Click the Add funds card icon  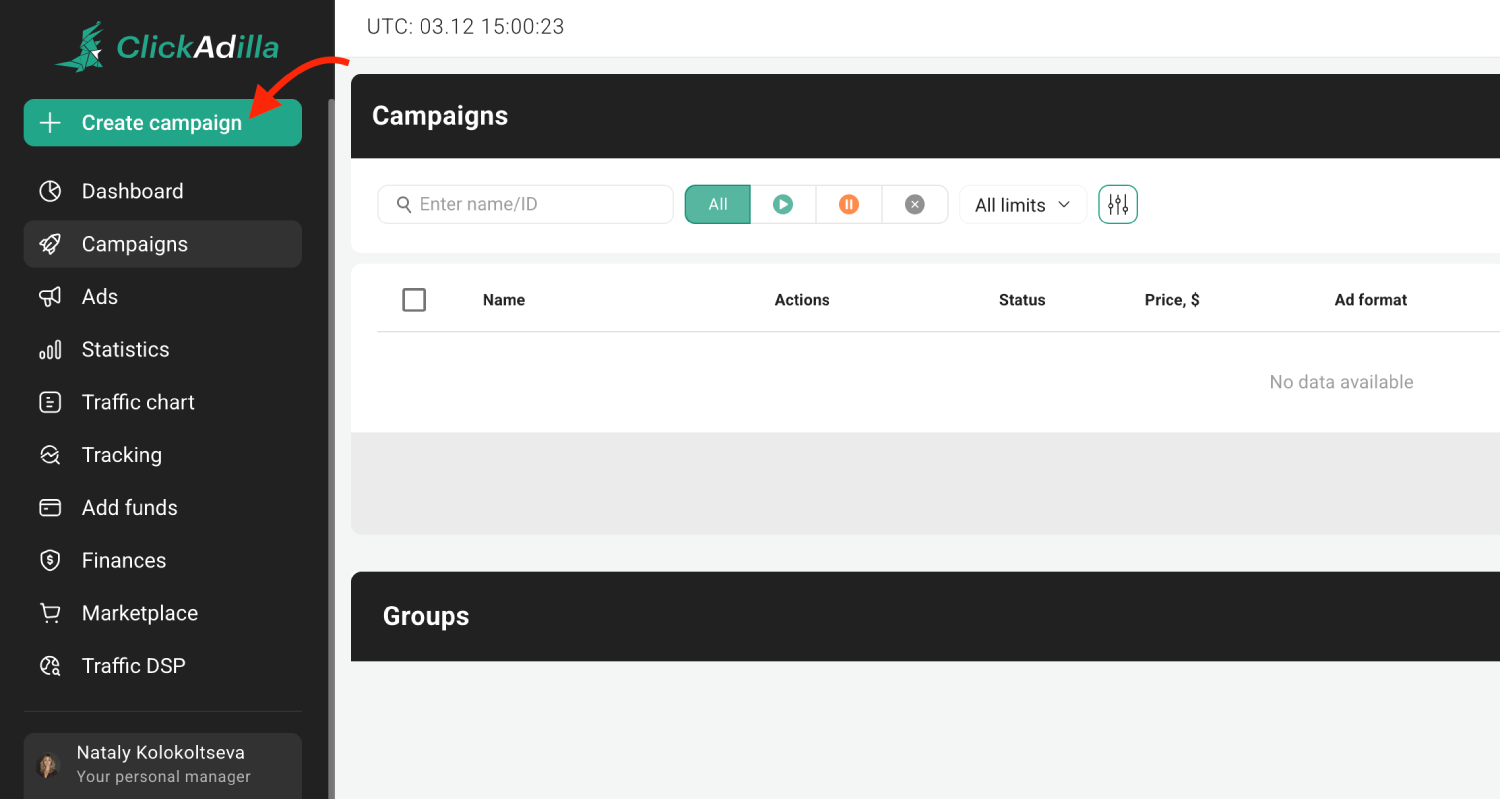pos(50,508)
